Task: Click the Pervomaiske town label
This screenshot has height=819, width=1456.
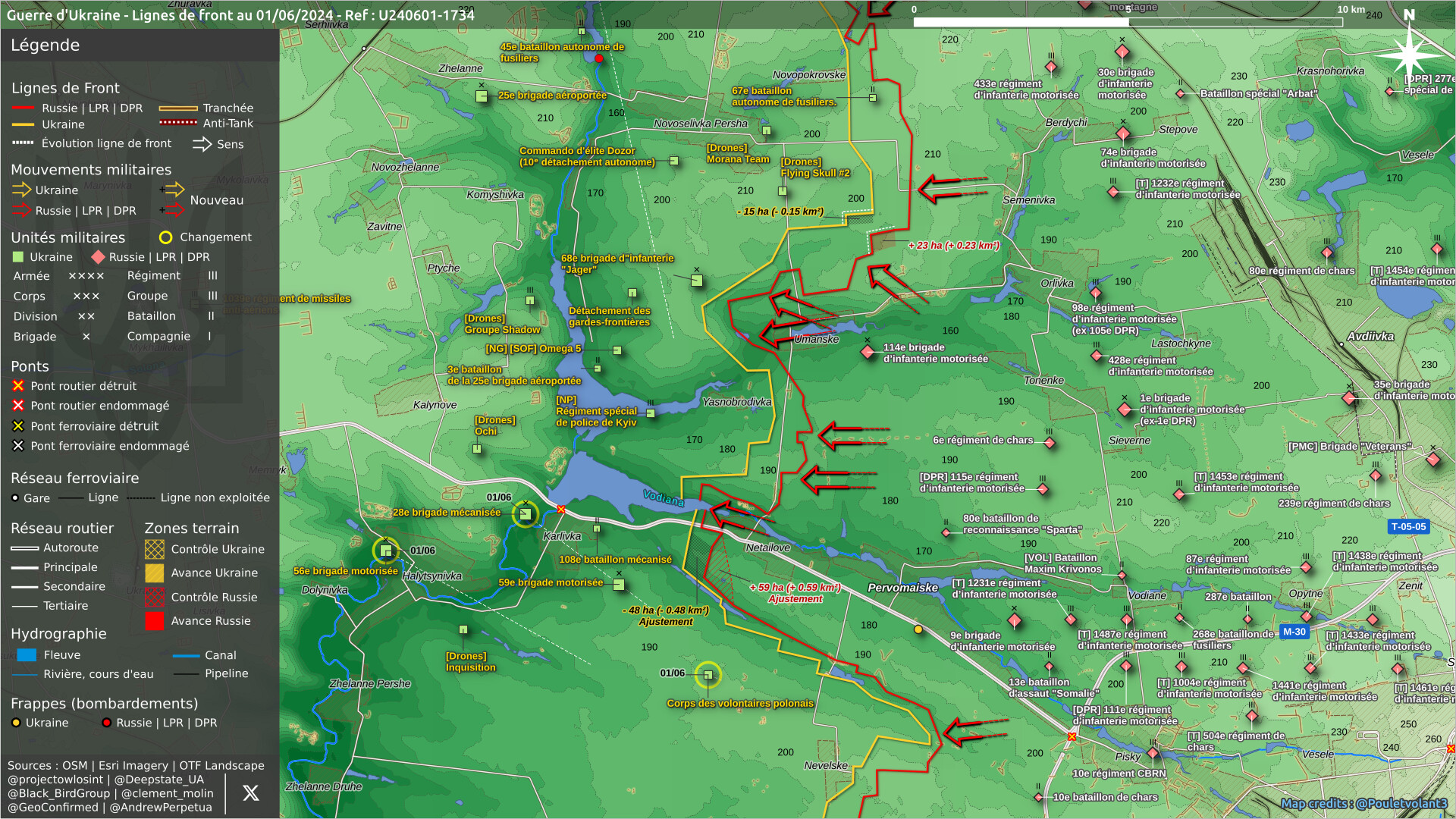Action: click(902, 588)
